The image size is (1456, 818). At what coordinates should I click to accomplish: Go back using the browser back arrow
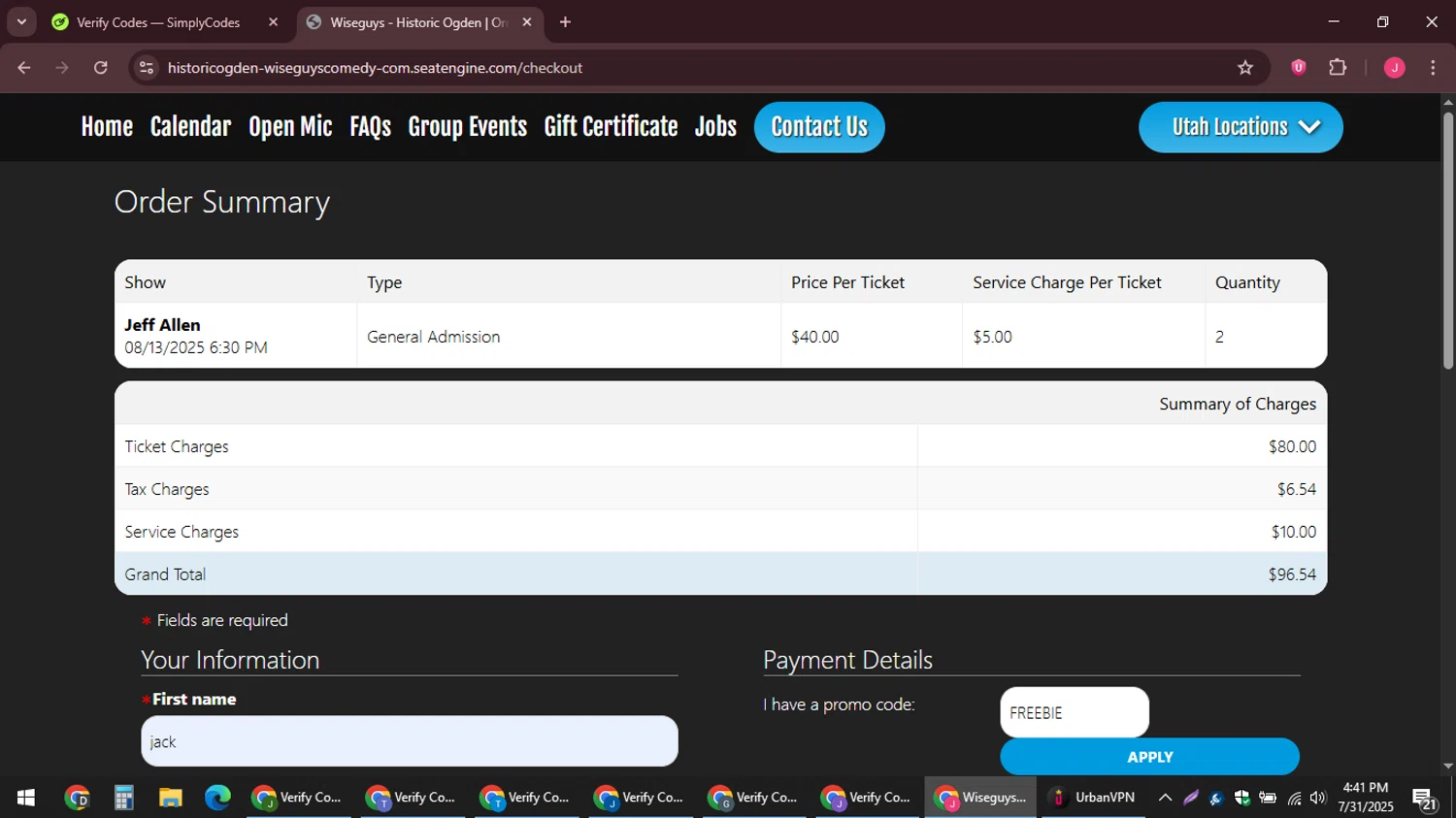pyautogui.click(x=24, y=68)
